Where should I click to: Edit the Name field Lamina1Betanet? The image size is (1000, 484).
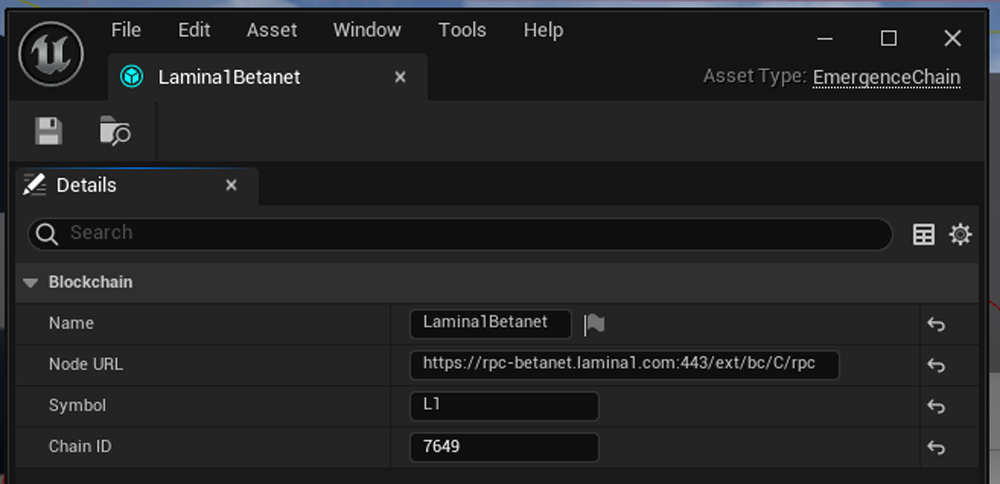[490, 324]
